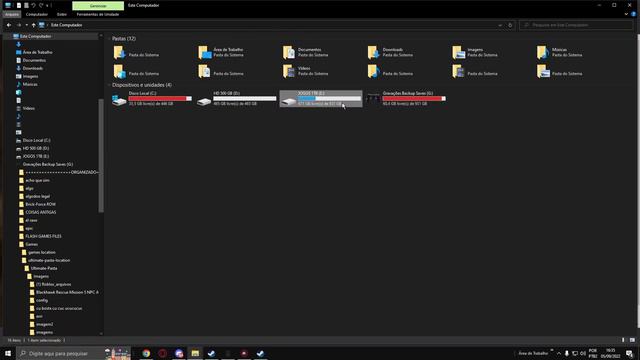The width and height of the screenshot is (640, 360).
Task: Switch to the details view in the status bar
Action: (624, 340)
